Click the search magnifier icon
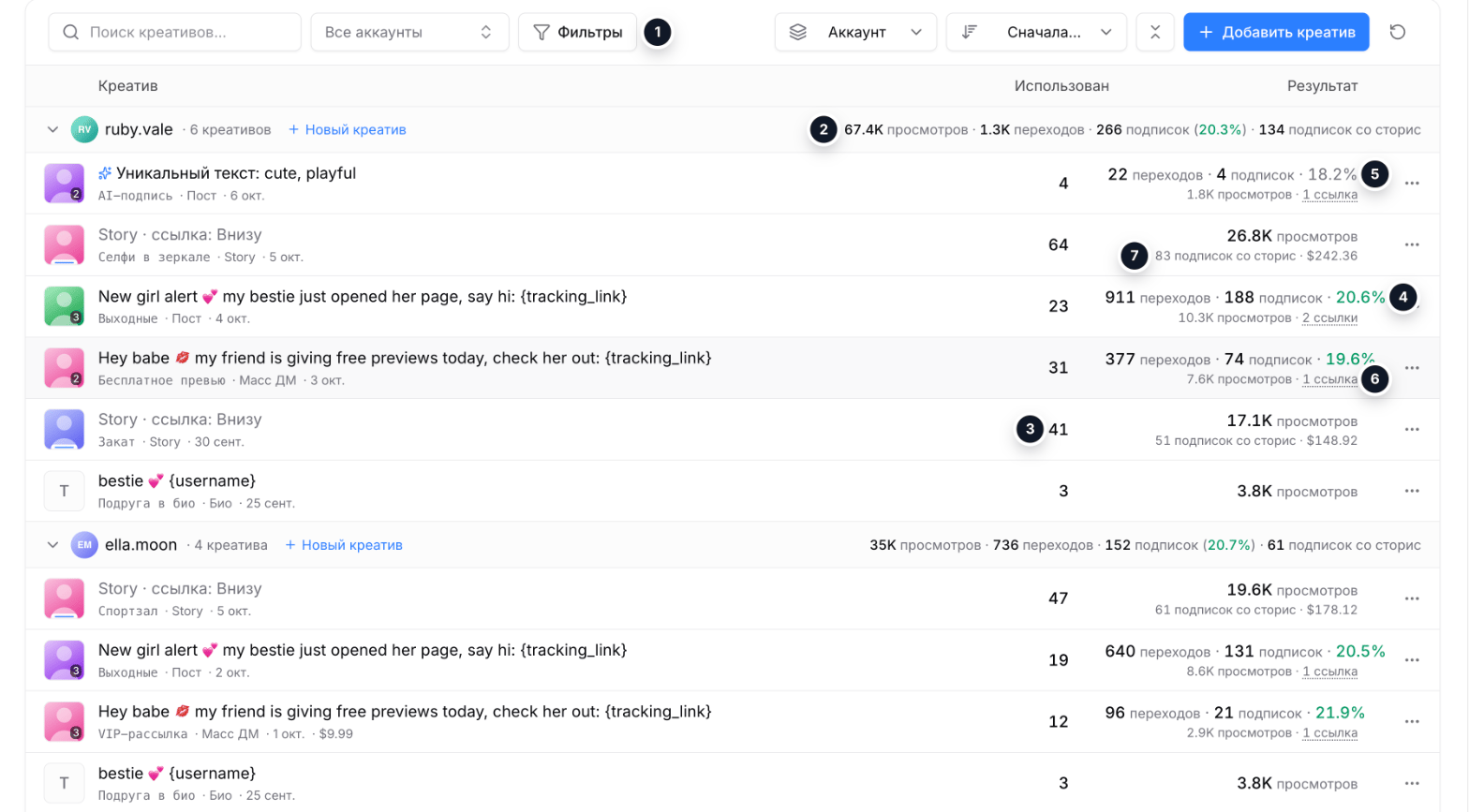 pos(70,32)
